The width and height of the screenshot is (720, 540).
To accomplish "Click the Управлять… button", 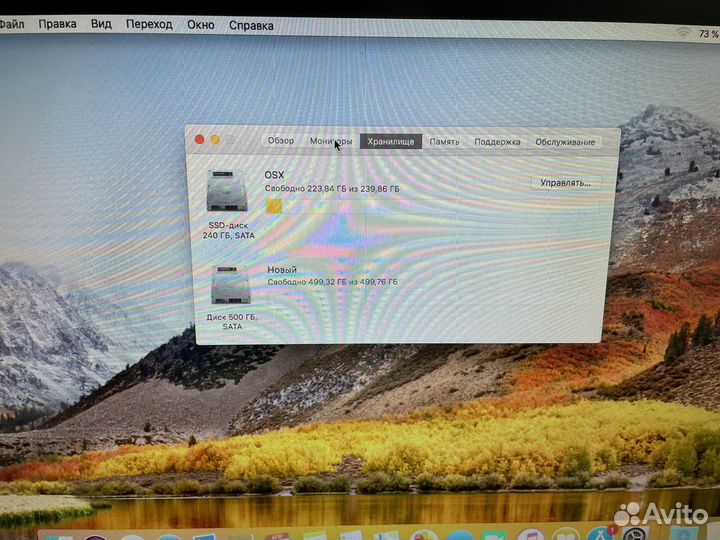I will 565,183.
